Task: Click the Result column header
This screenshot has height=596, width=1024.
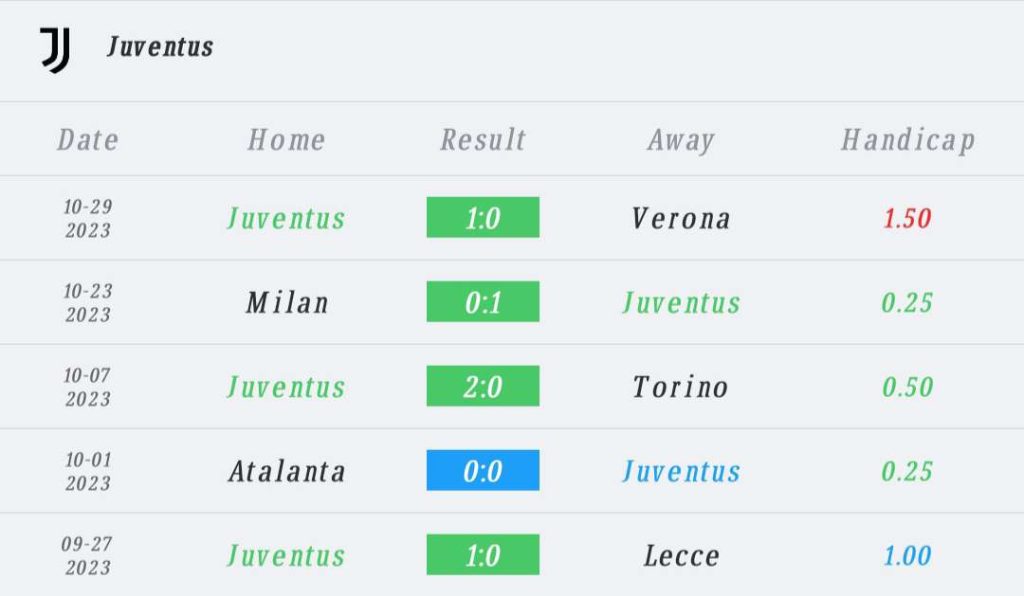Action: [x=483, y=140]
